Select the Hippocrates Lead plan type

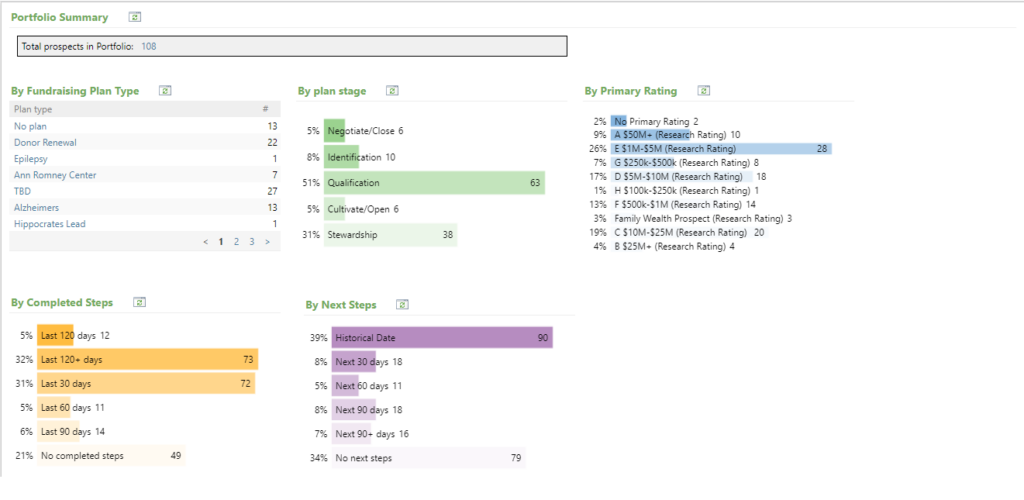(x=49, y=224)
